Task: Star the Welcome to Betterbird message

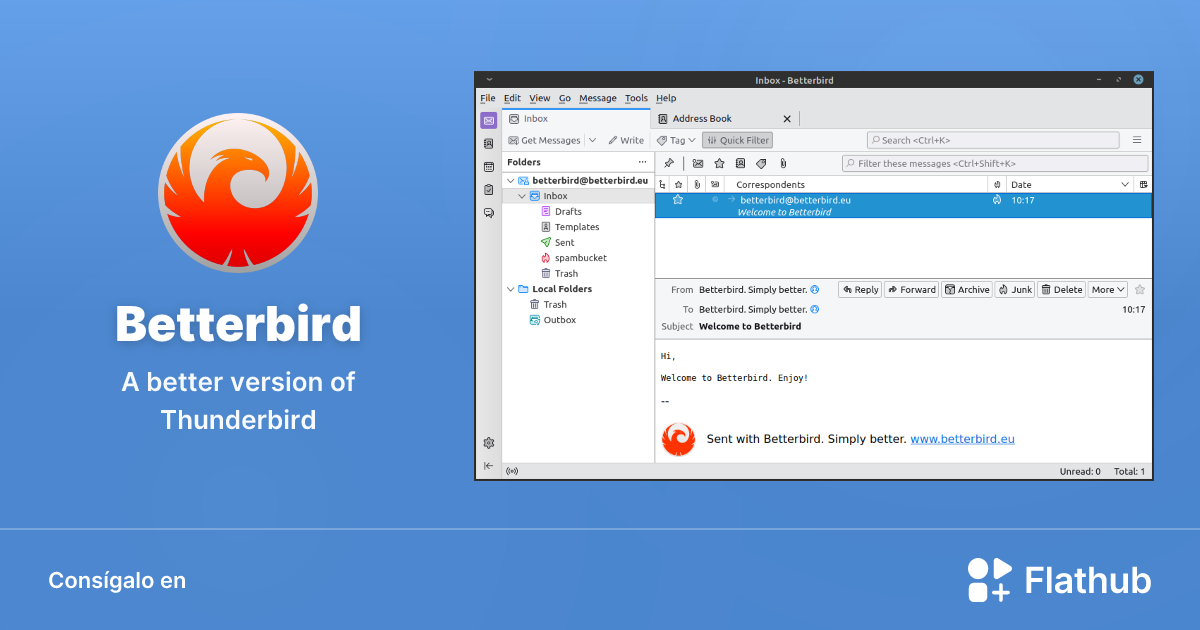Action: point(678,200)
